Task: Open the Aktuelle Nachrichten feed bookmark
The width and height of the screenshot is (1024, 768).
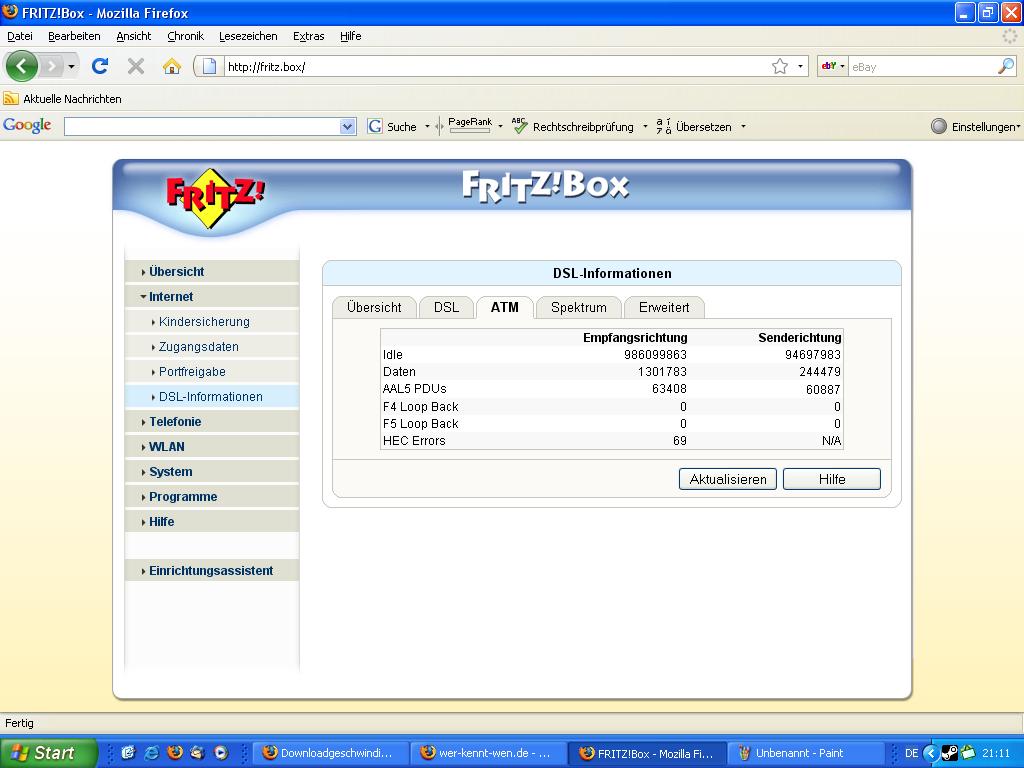Action: click(x=63, y=99)
